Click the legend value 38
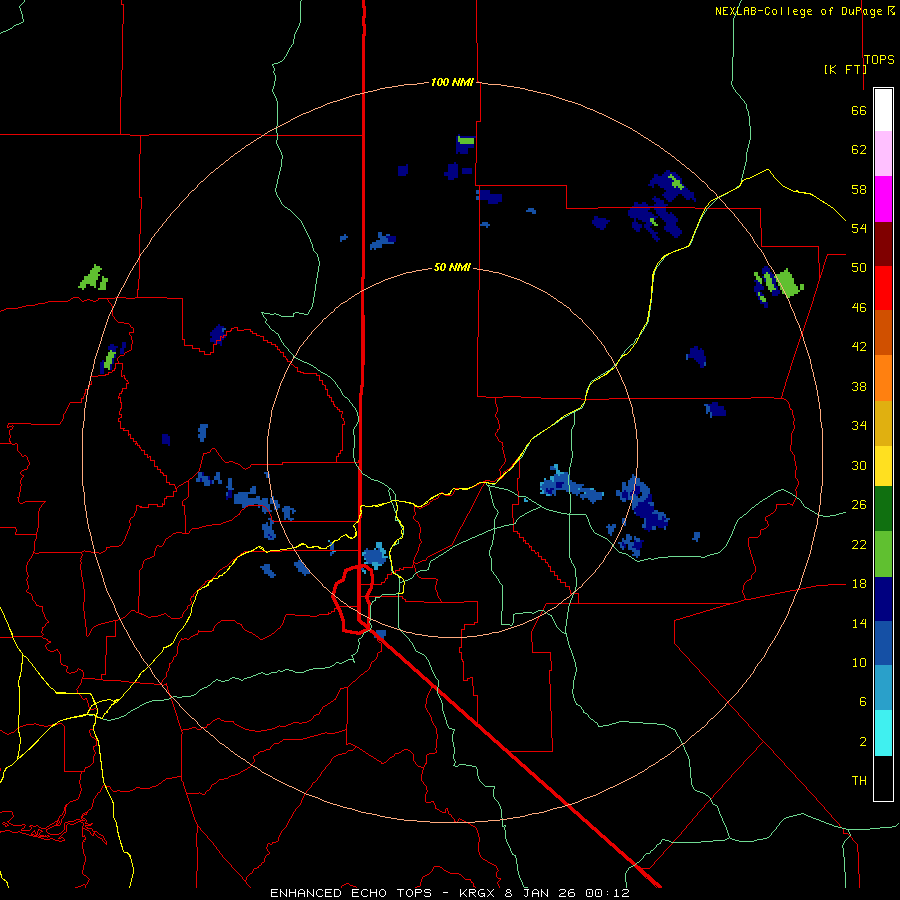This screenshot has height=900, width=900. 859,386
